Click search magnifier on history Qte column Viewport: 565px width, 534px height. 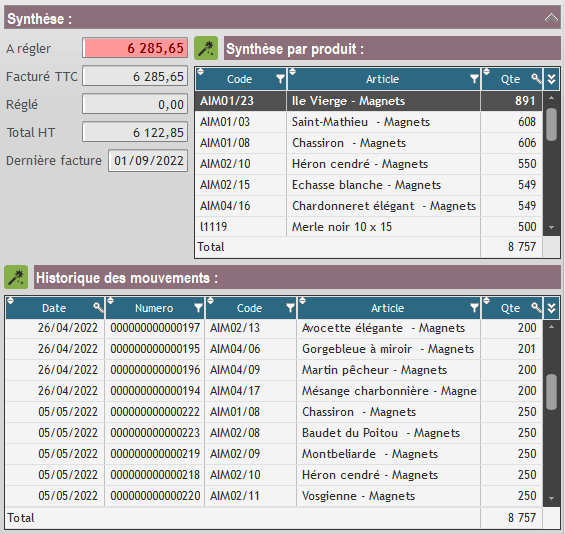click(536, 307)
